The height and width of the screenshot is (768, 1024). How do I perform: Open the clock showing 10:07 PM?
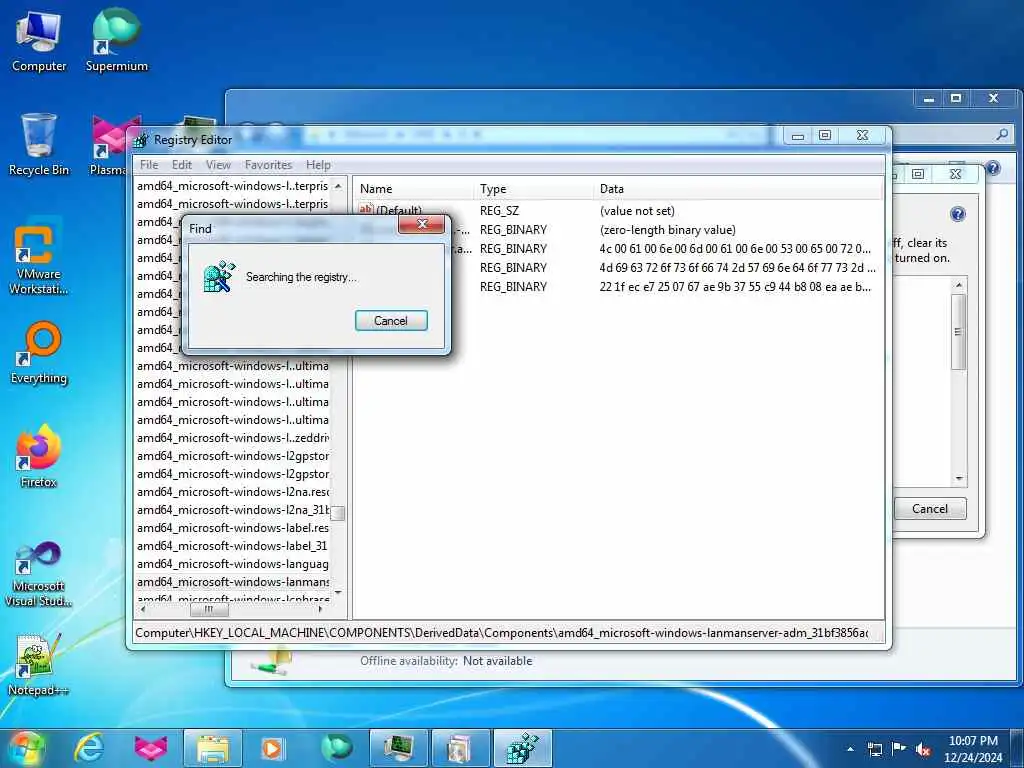pos(972,749)
